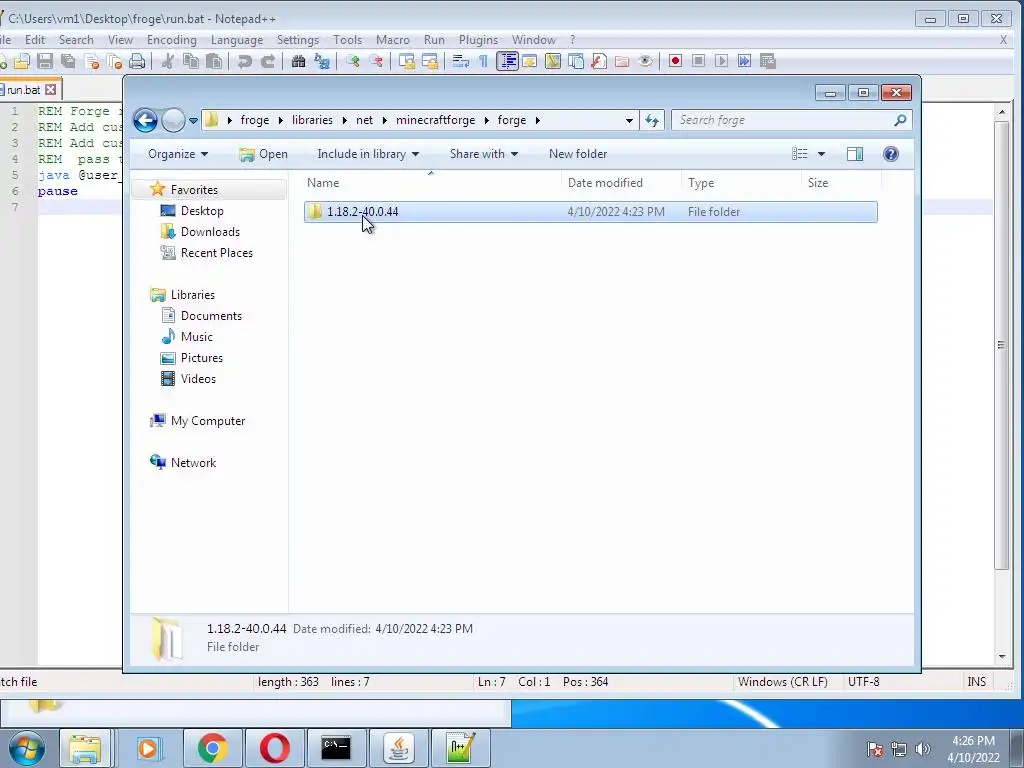Expand Include in library dropdown
The image size is (1024, 768).
(368, 154)
